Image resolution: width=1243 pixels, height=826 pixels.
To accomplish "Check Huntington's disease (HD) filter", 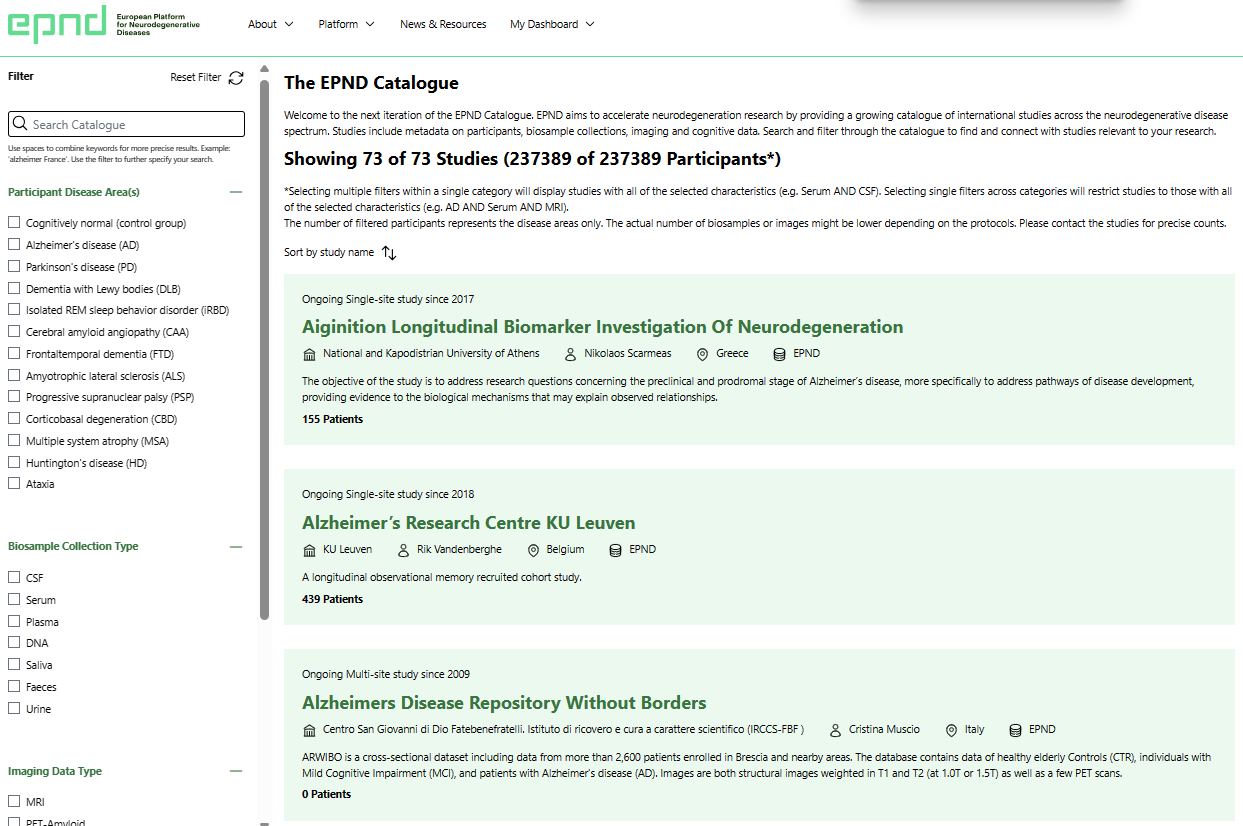I will click(14, 463).
